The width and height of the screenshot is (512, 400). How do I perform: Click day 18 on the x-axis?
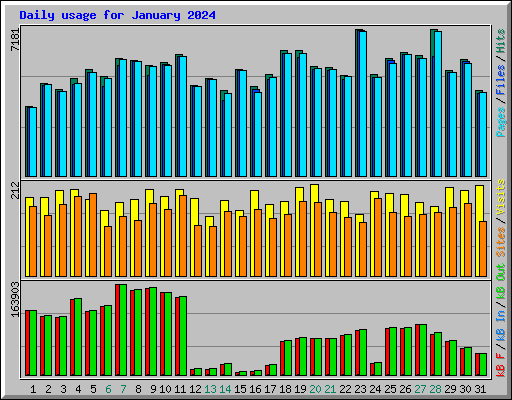click(x=285, y=389)
